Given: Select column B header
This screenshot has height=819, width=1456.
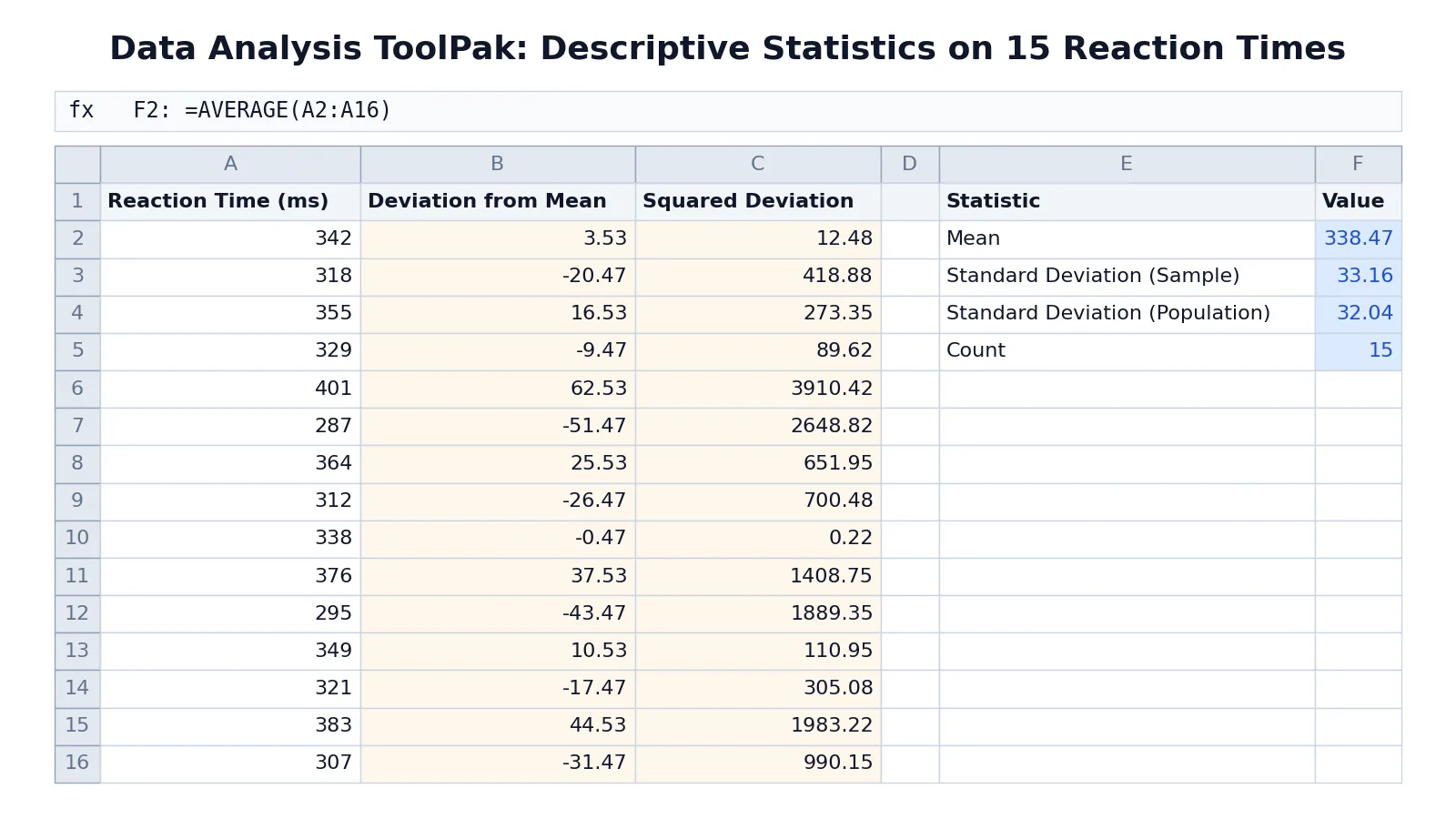Looking at the screenshot, I should (x=498, y=165).
